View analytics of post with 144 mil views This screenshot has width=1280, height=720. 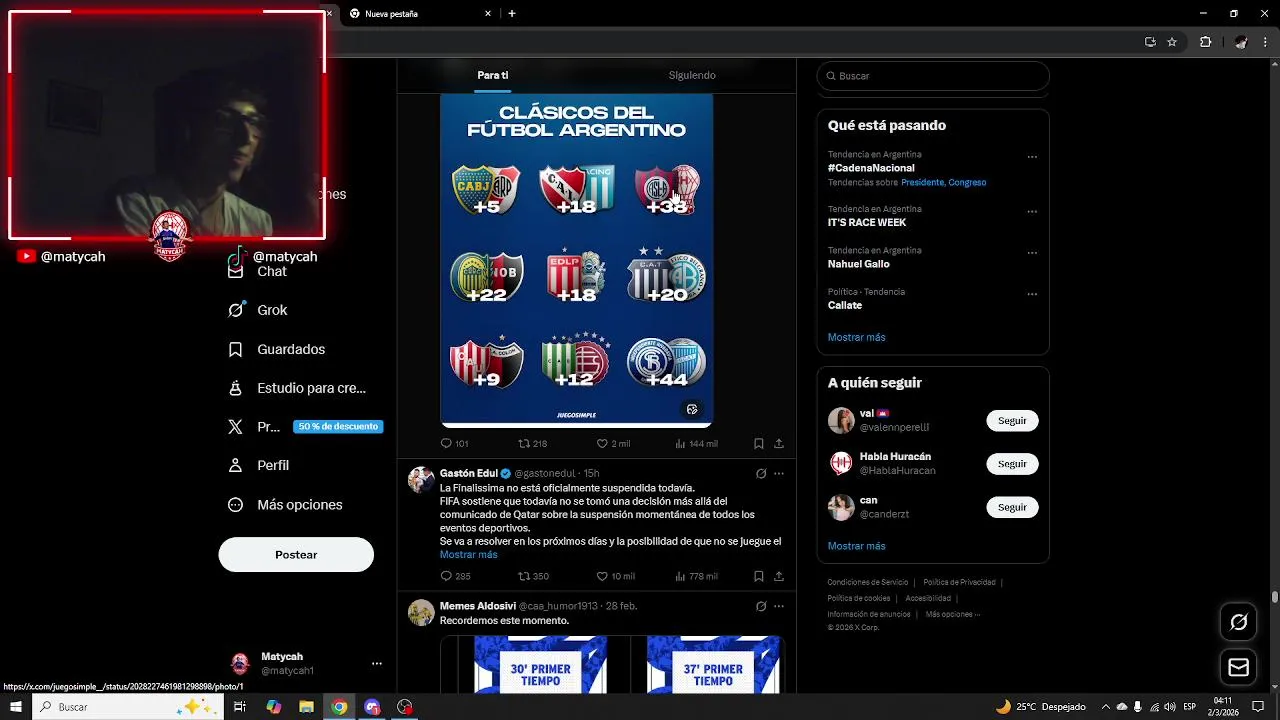click(697, 443)
